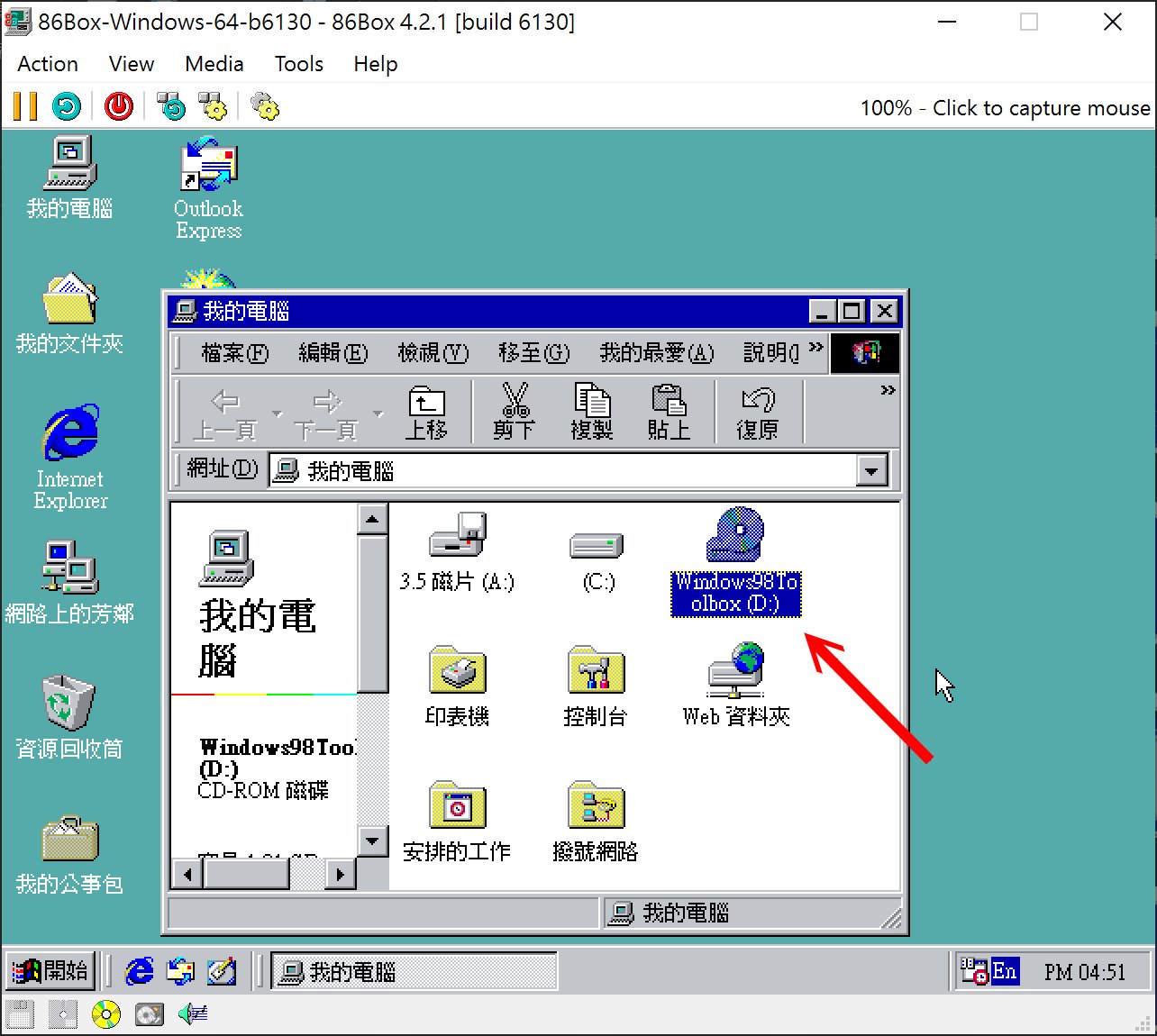Screen dimensions: 1157x1036
Task: Click the red power off icon
Action: click(x=118, y=106)
